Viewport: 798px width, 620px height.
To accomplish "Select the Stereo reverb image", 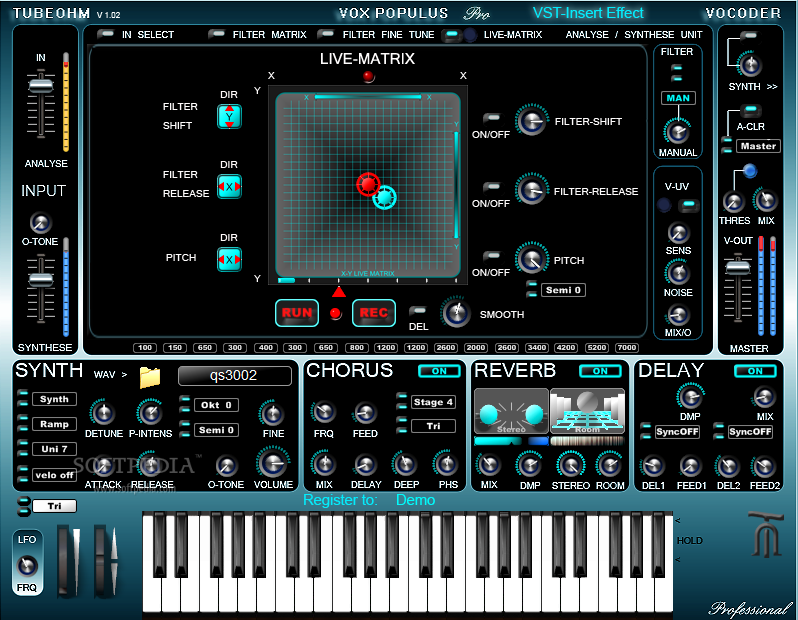I will click(x=511, y=411).
